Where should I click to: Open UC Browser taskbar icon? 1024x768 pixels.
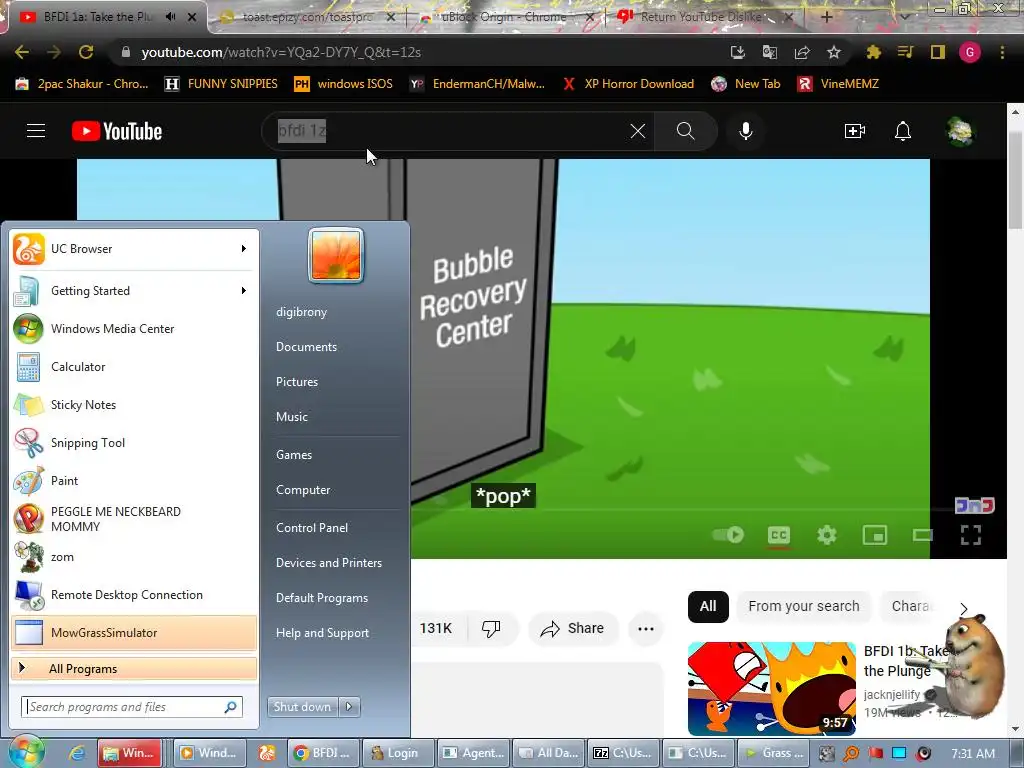pyautogui.click(x=266, y=753)
